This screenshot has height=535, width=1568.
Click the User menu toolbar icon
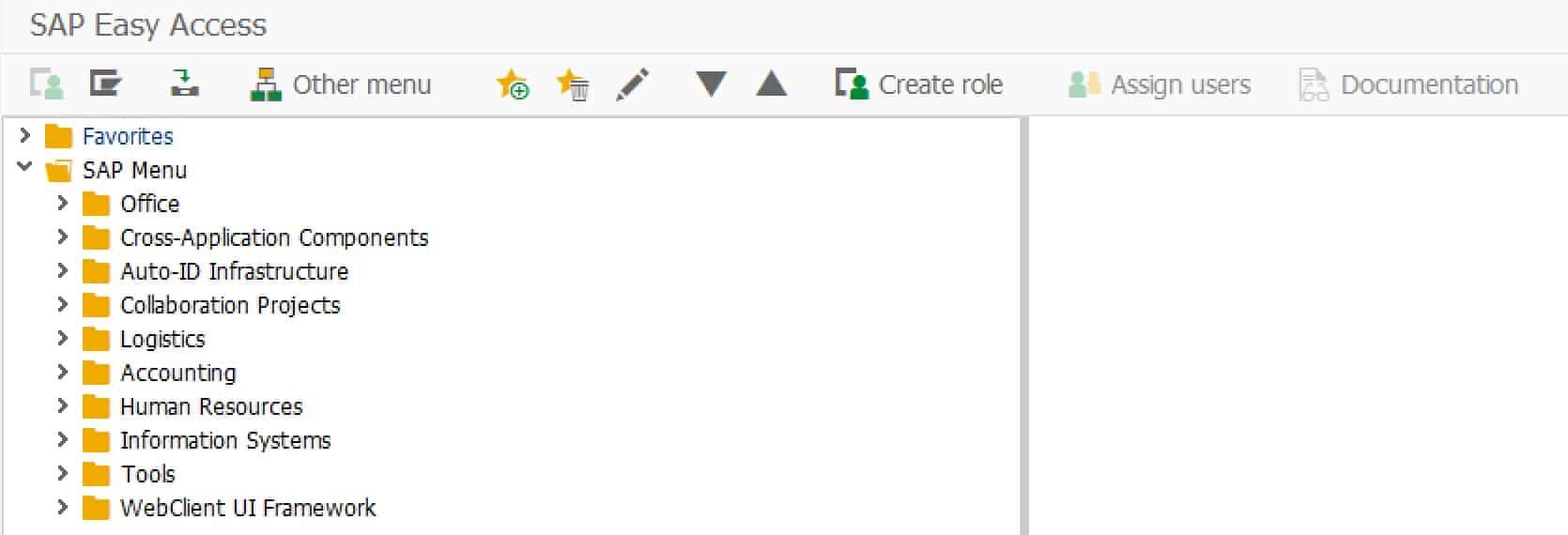coord(46,84)
